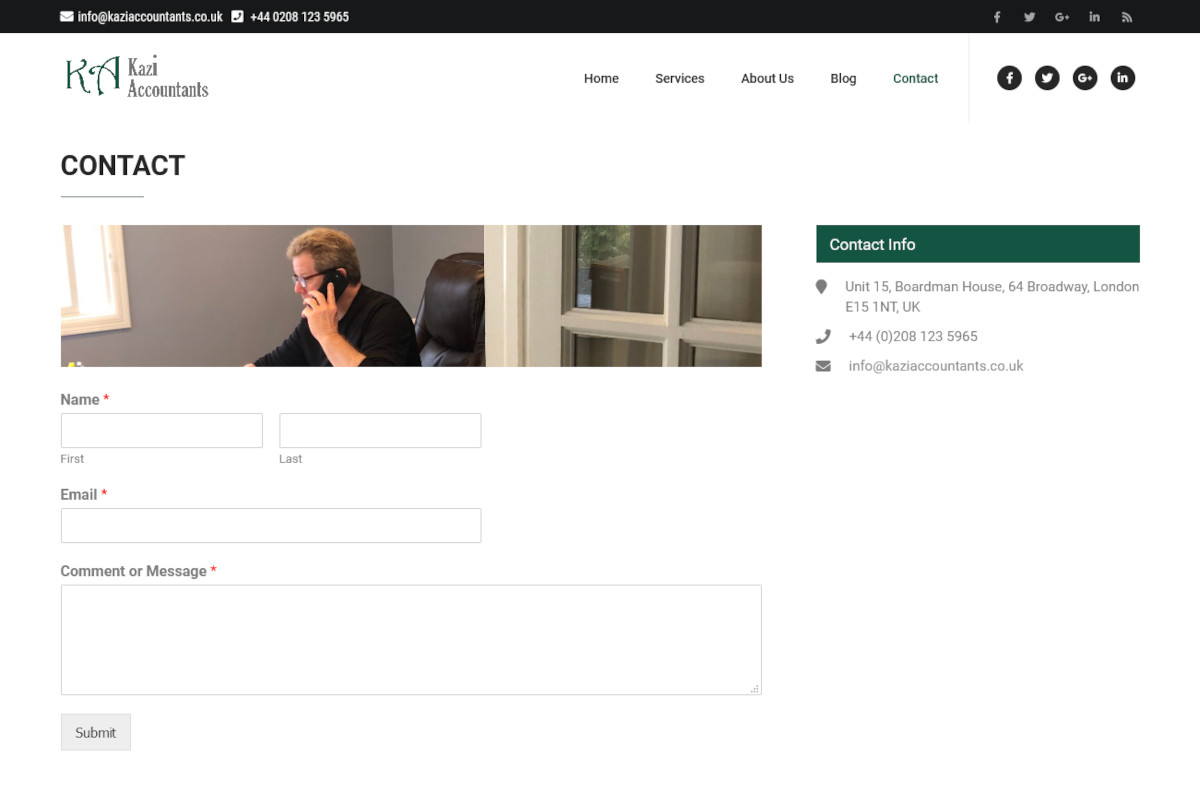Image resolution: width=1200 pixels, height=800 pixels.
Task: Click the Comment or Message label
Action: point(138,572)
